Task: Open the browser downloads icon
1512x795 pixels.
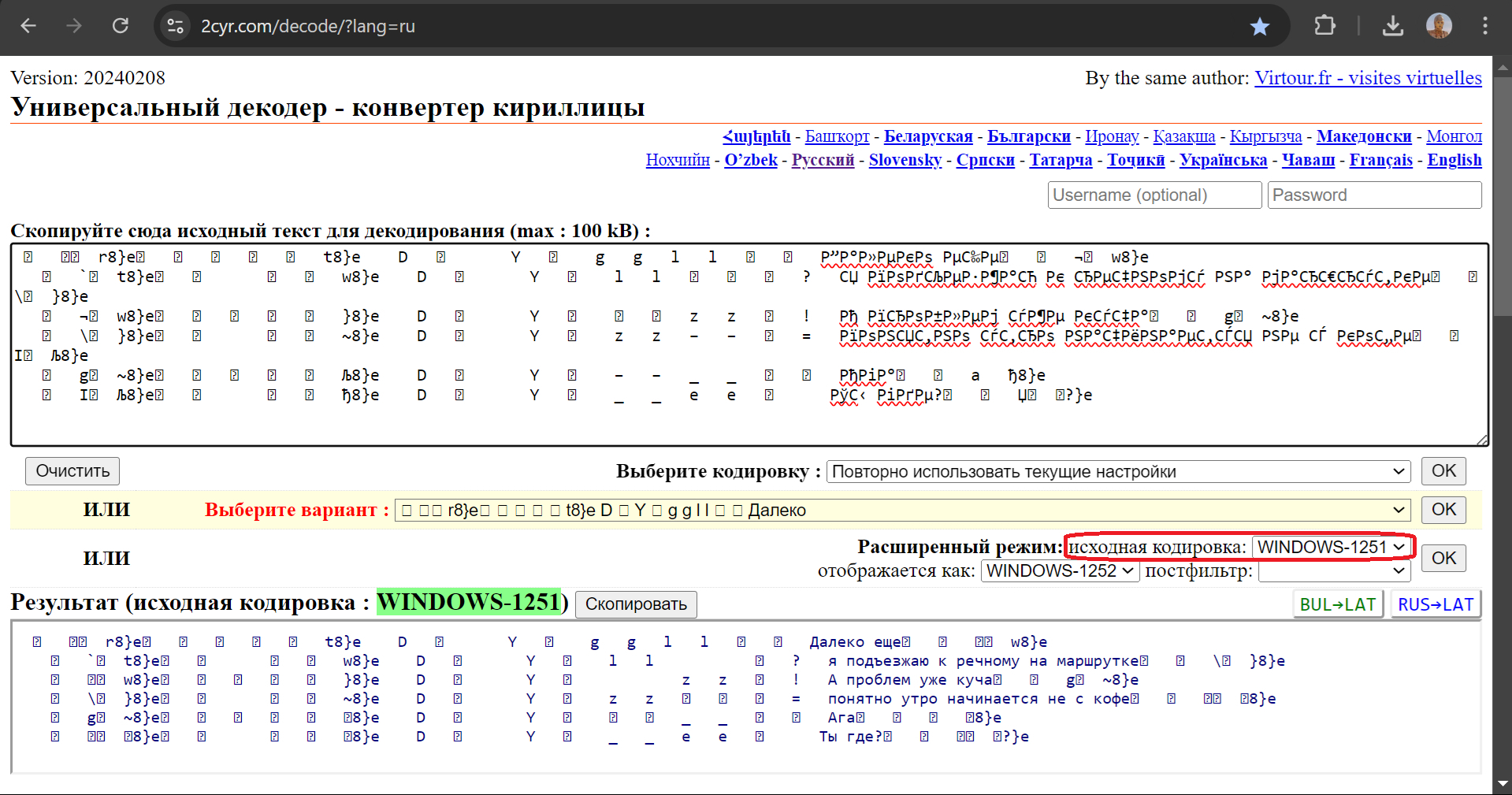Action: pos(1392,26)
